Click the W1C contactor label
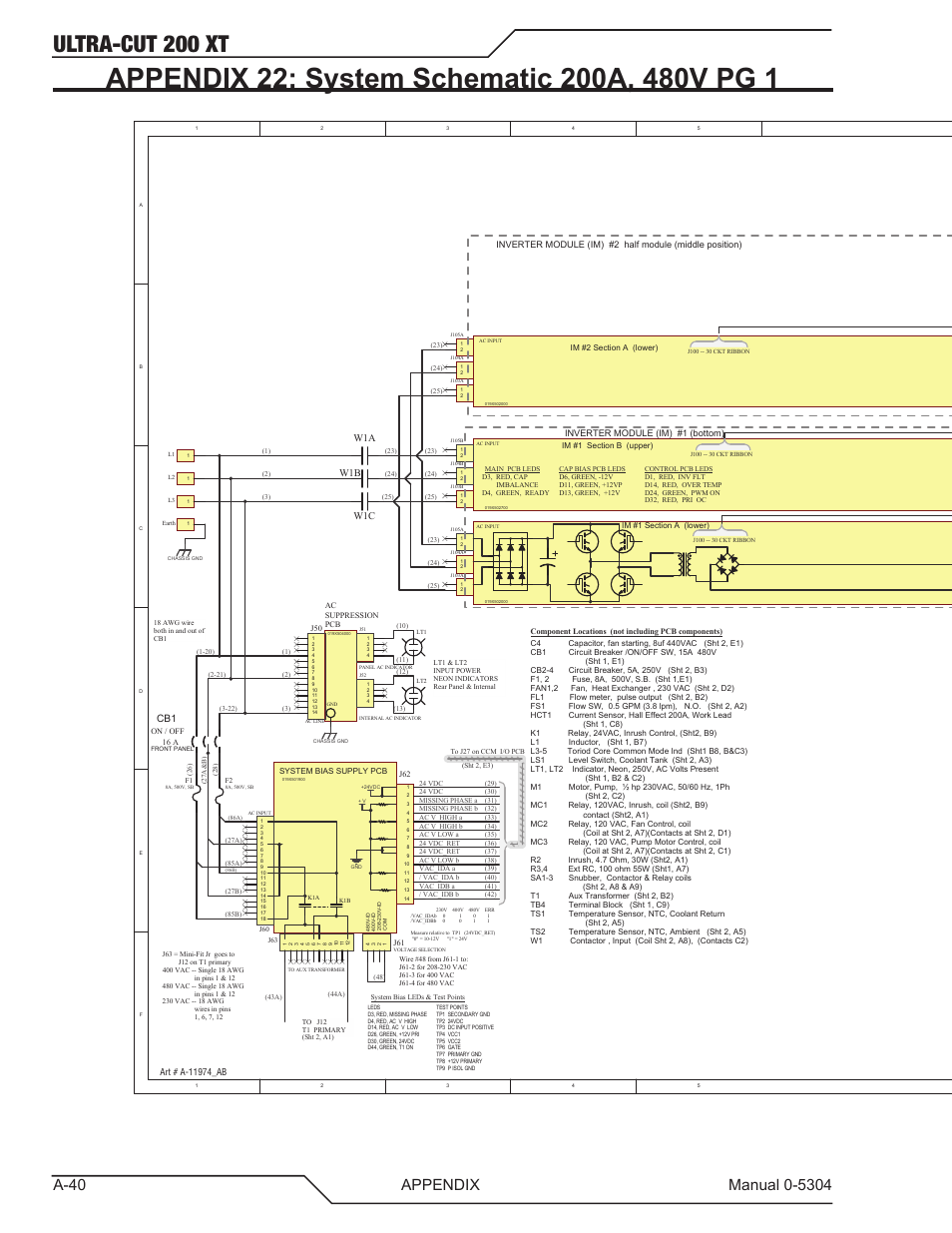The image size is (952, 1233). [x=364, y=516]
